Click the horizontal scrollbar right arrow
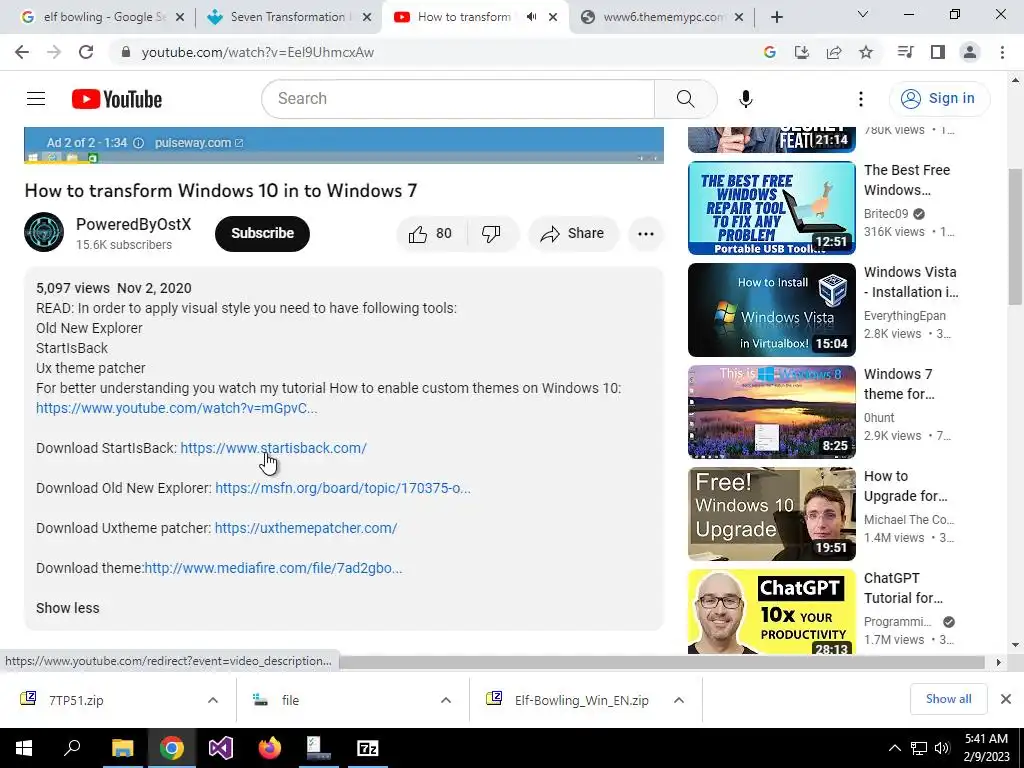The height and width of the screenshot is (768, 1024). [x=998, y=662]
